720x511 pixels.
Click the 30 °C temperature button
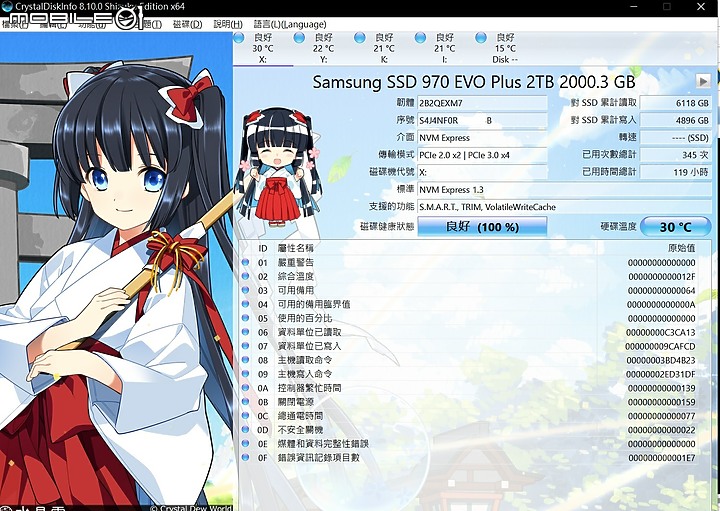[675, 227]
